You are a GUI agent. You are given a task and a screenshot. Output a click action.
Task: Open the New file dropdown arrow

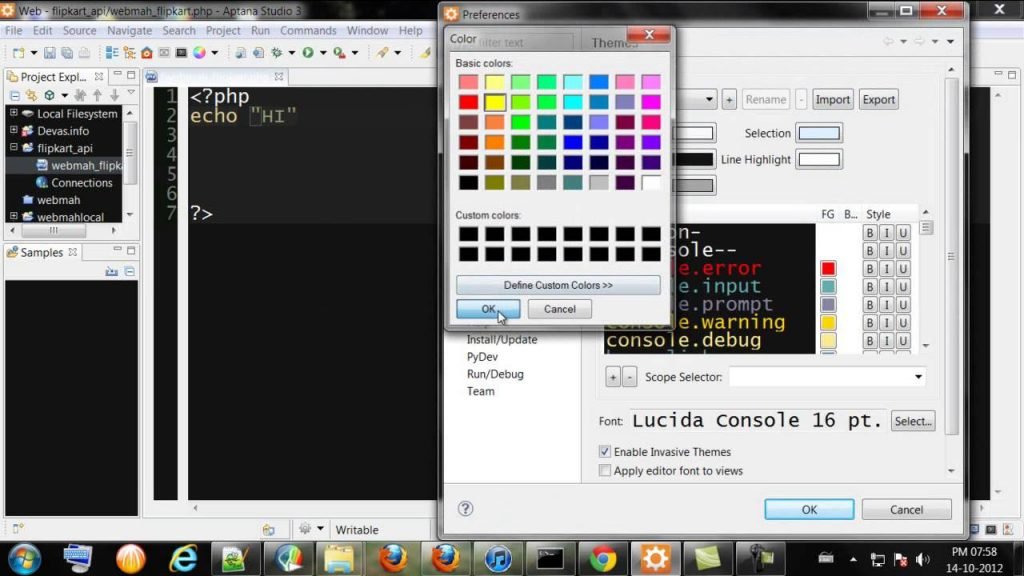(33, 53)
